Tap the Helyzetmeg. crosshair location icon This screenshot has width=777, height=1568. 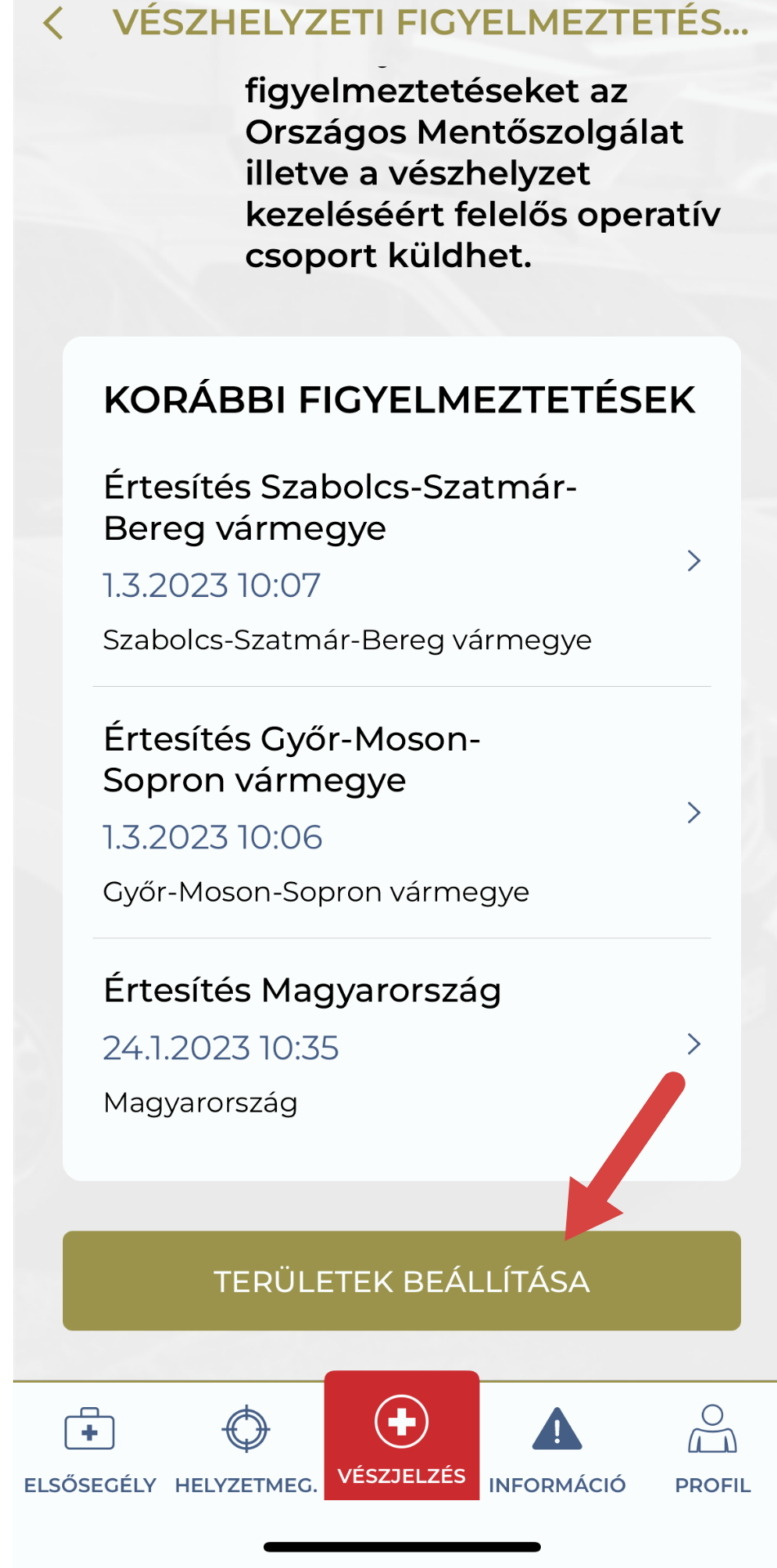pos(246,1429)
